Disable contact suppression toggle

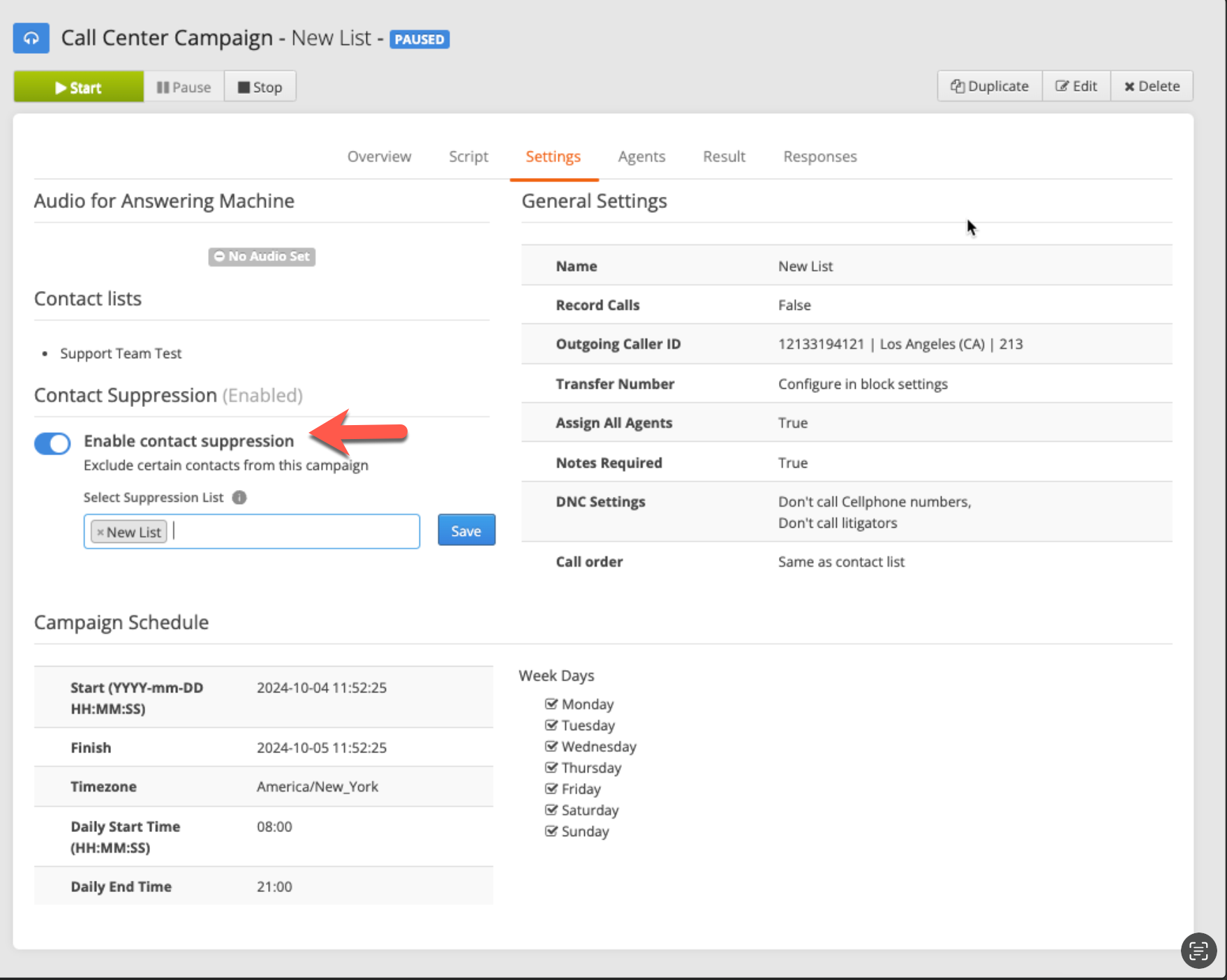[x=52, y=443]
